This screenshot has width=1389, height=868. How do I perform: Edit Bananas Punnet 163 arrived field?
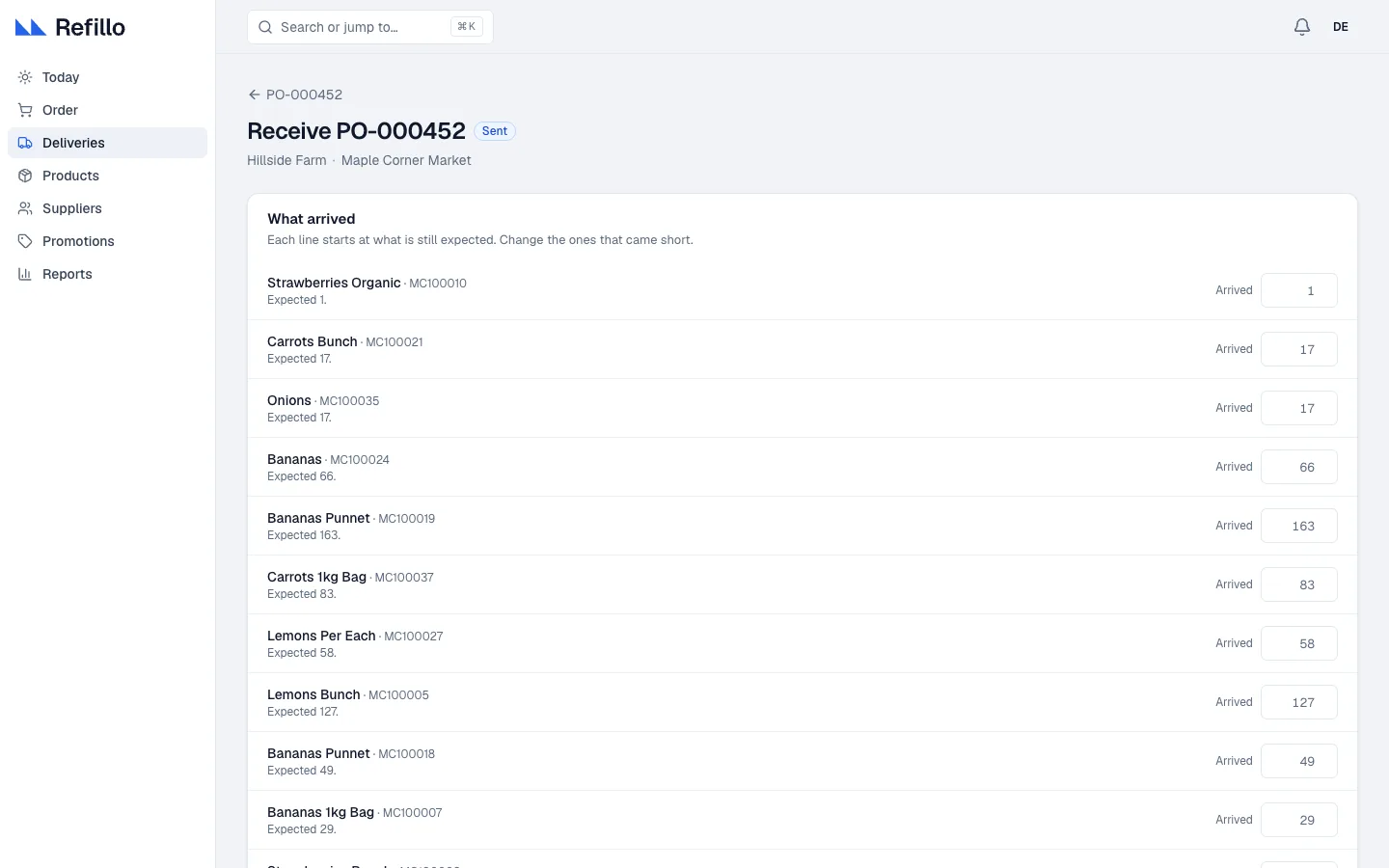[1299, 526]
